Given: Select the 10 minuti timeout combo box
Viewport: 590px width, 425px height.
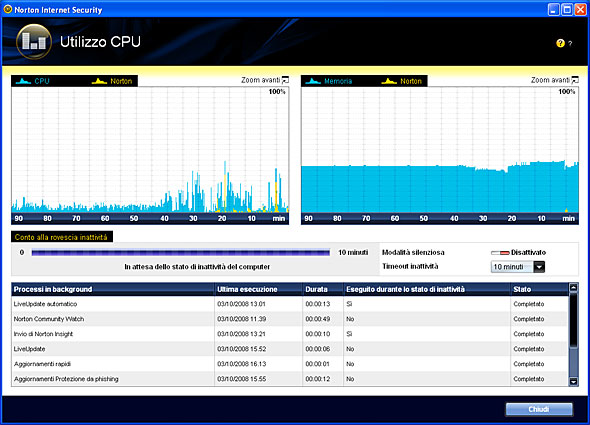Looking at the screenshot, I should 518,267.
